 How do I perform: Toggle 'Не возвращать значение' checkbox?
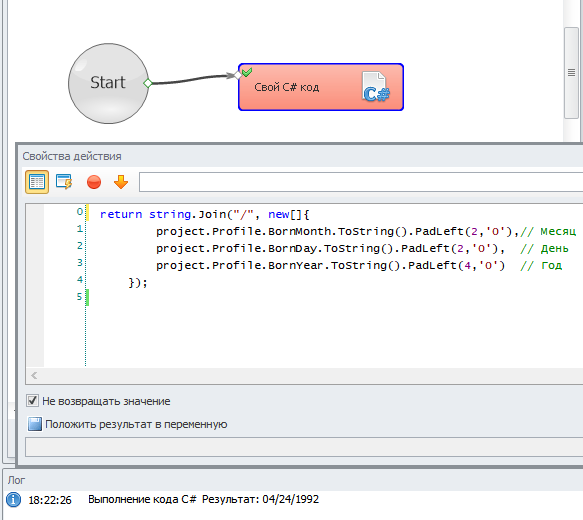(x=32, y=401)
